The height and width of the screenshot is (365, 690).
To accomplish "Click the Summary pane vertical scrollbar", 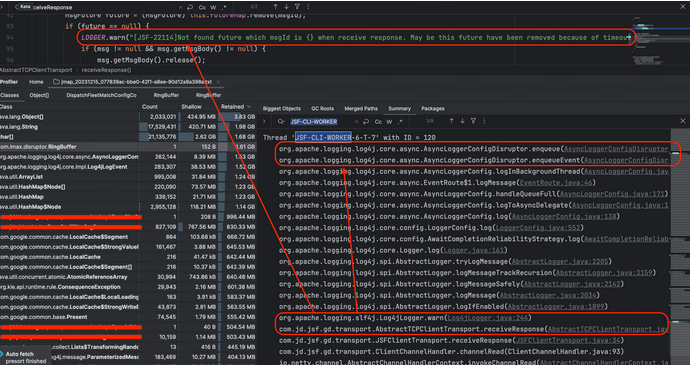I will coord(679,247).
